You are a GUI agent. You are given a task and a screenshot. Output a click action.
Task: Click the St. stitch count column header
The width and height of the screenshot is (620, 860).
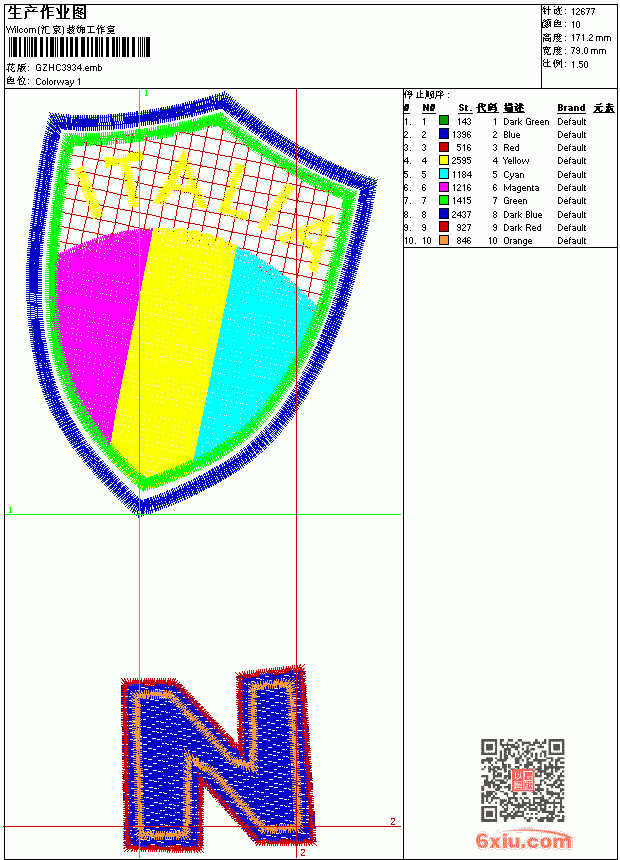pos(465,108)
